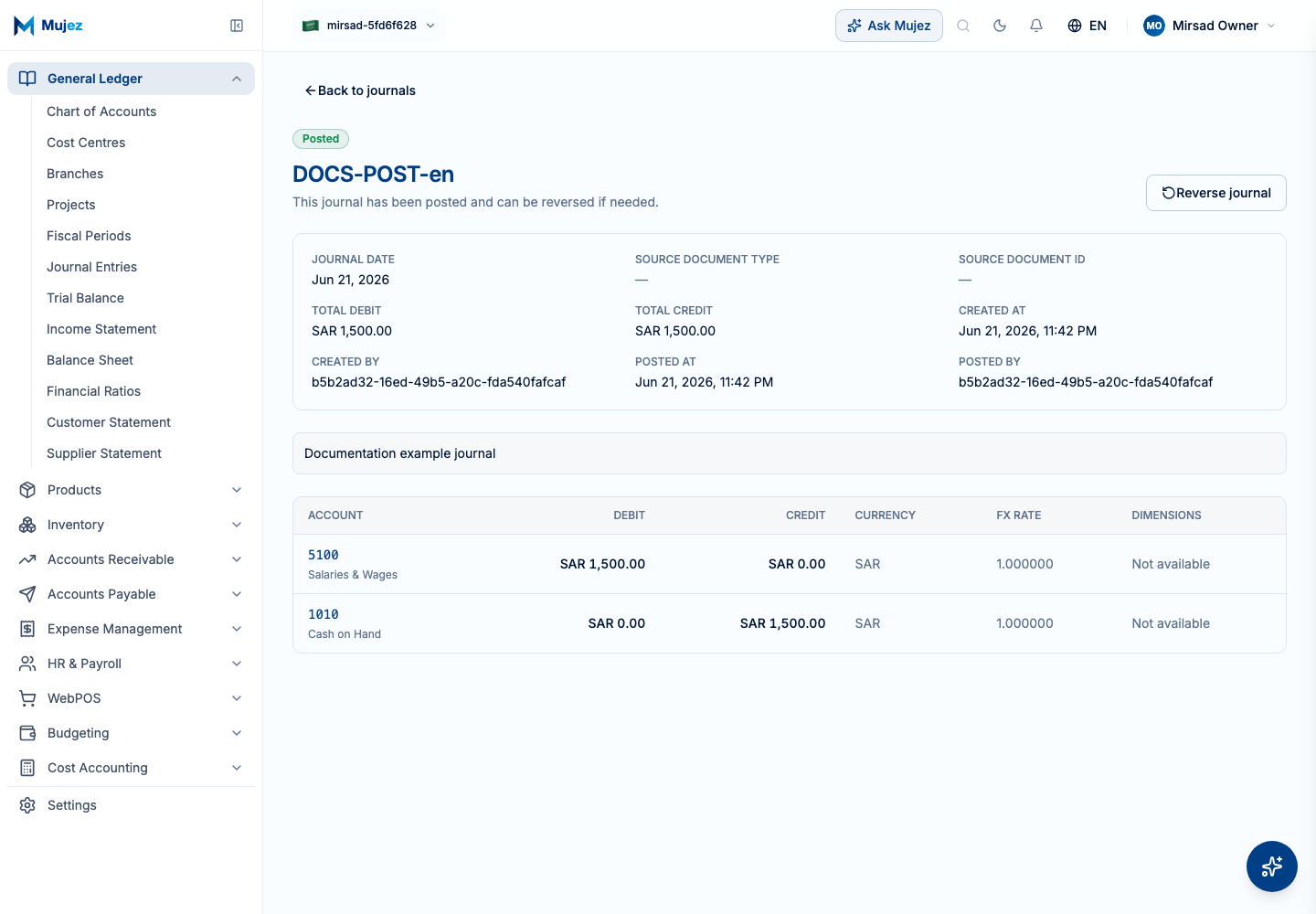The width and height of the screenshot is (1316, 914).
Task: Click the WebPOS cart icon
Action: coord(27,698)
